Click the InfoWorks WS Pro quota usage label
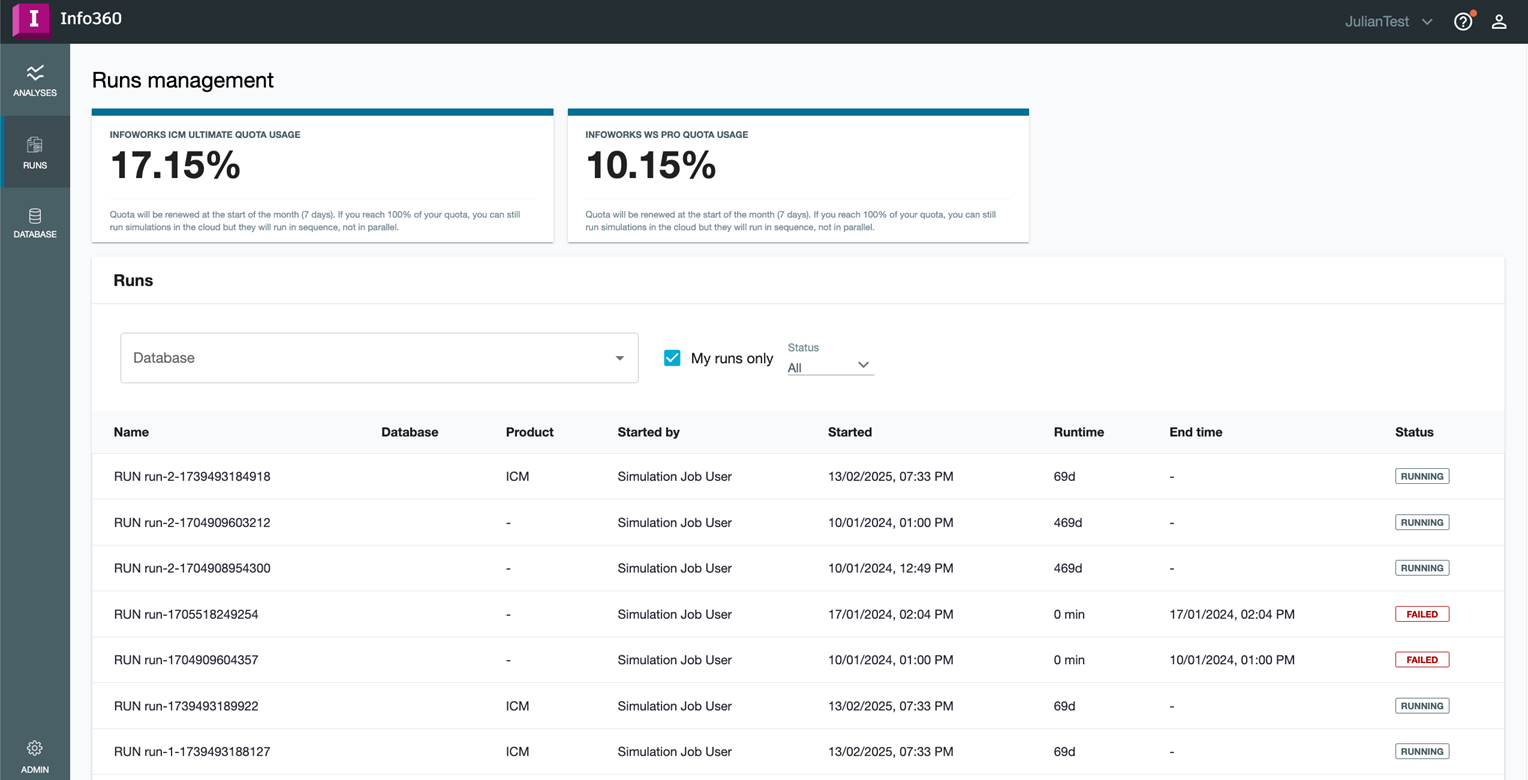 click(667, 135)
